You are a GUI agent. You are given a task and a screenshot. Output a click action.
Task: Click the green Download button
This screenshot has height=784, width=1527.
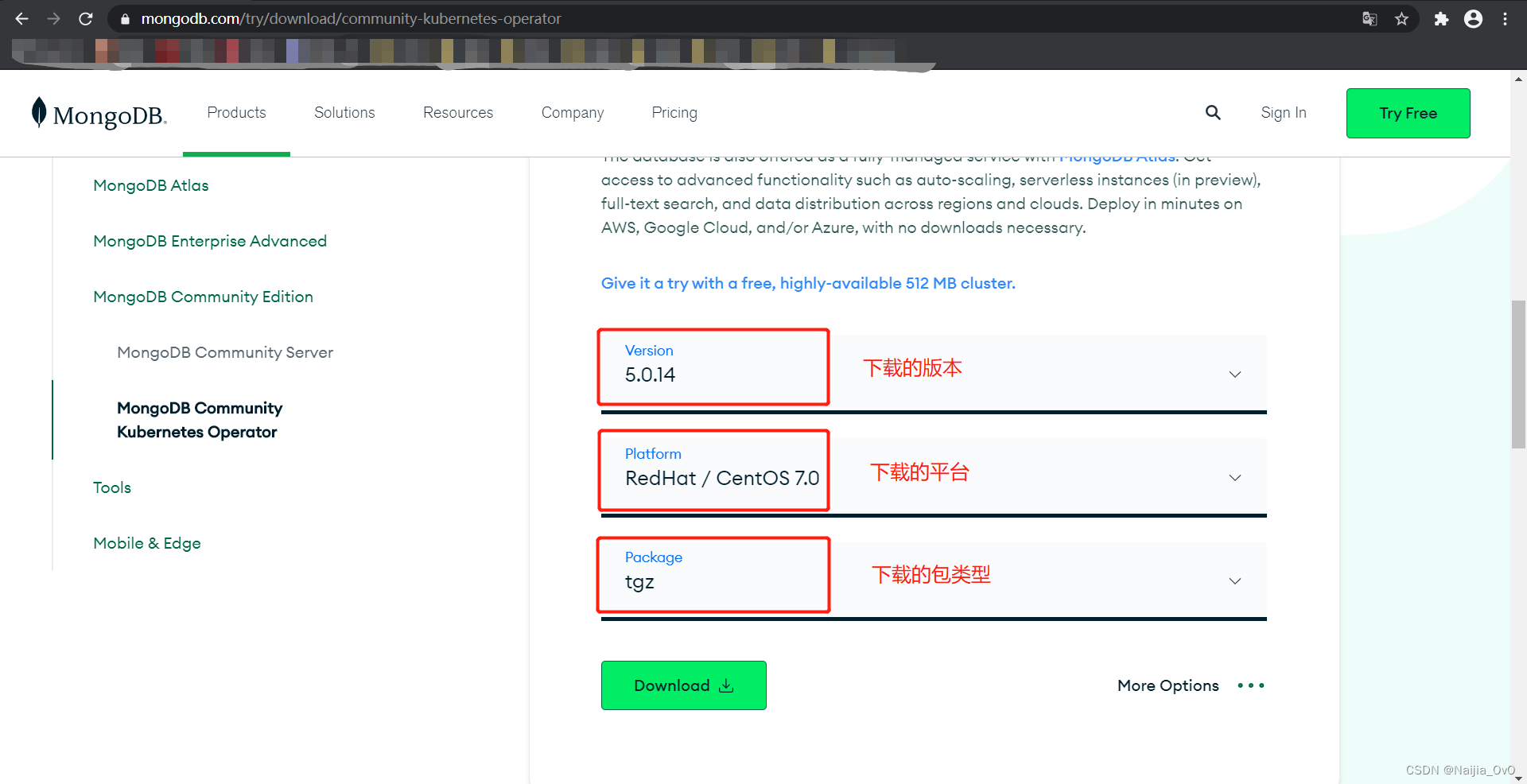pos(683,685)
